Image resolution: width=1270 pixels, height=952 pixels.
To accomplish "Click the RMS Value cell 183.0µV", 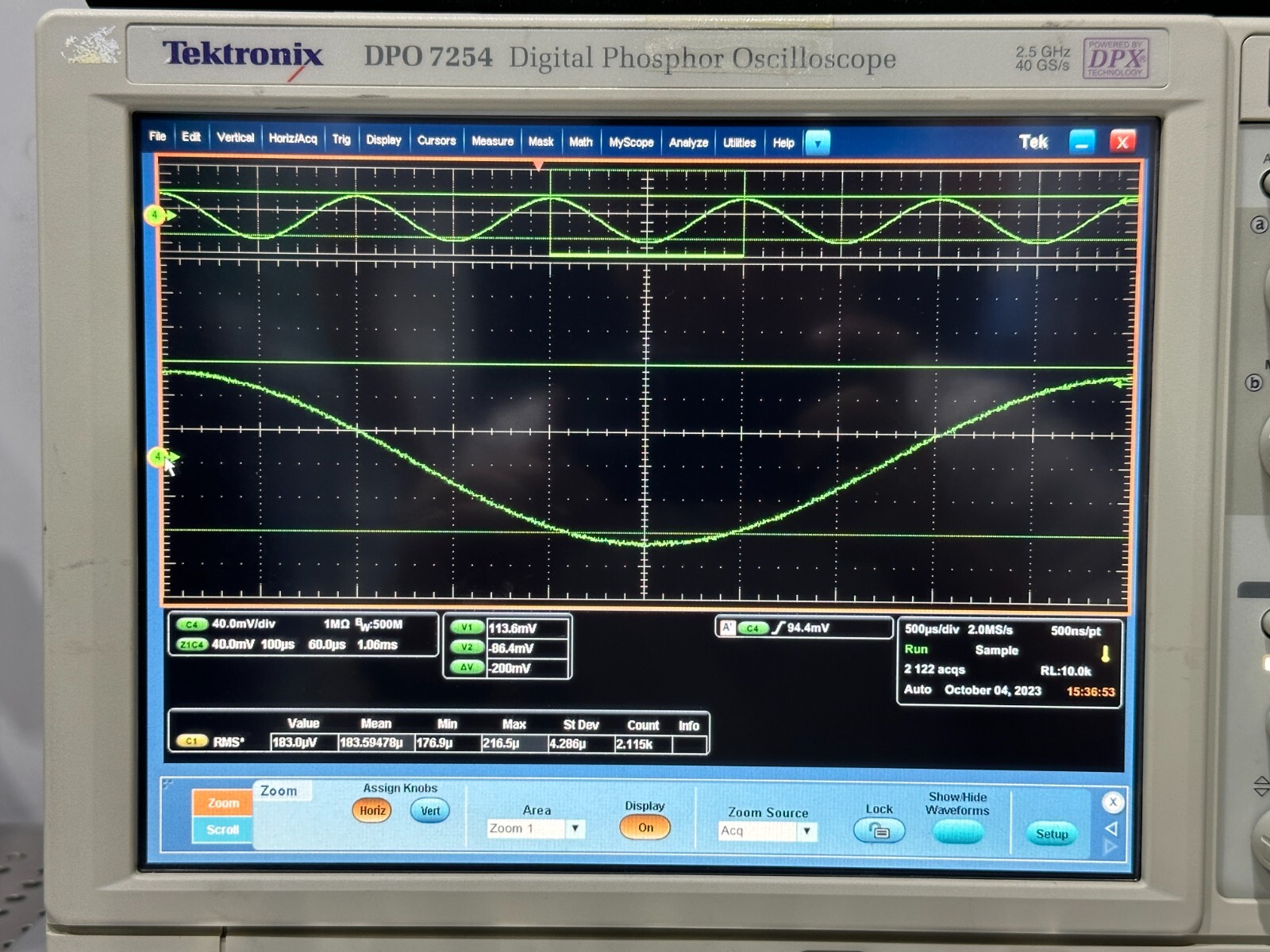I will [x=302, y=743].
